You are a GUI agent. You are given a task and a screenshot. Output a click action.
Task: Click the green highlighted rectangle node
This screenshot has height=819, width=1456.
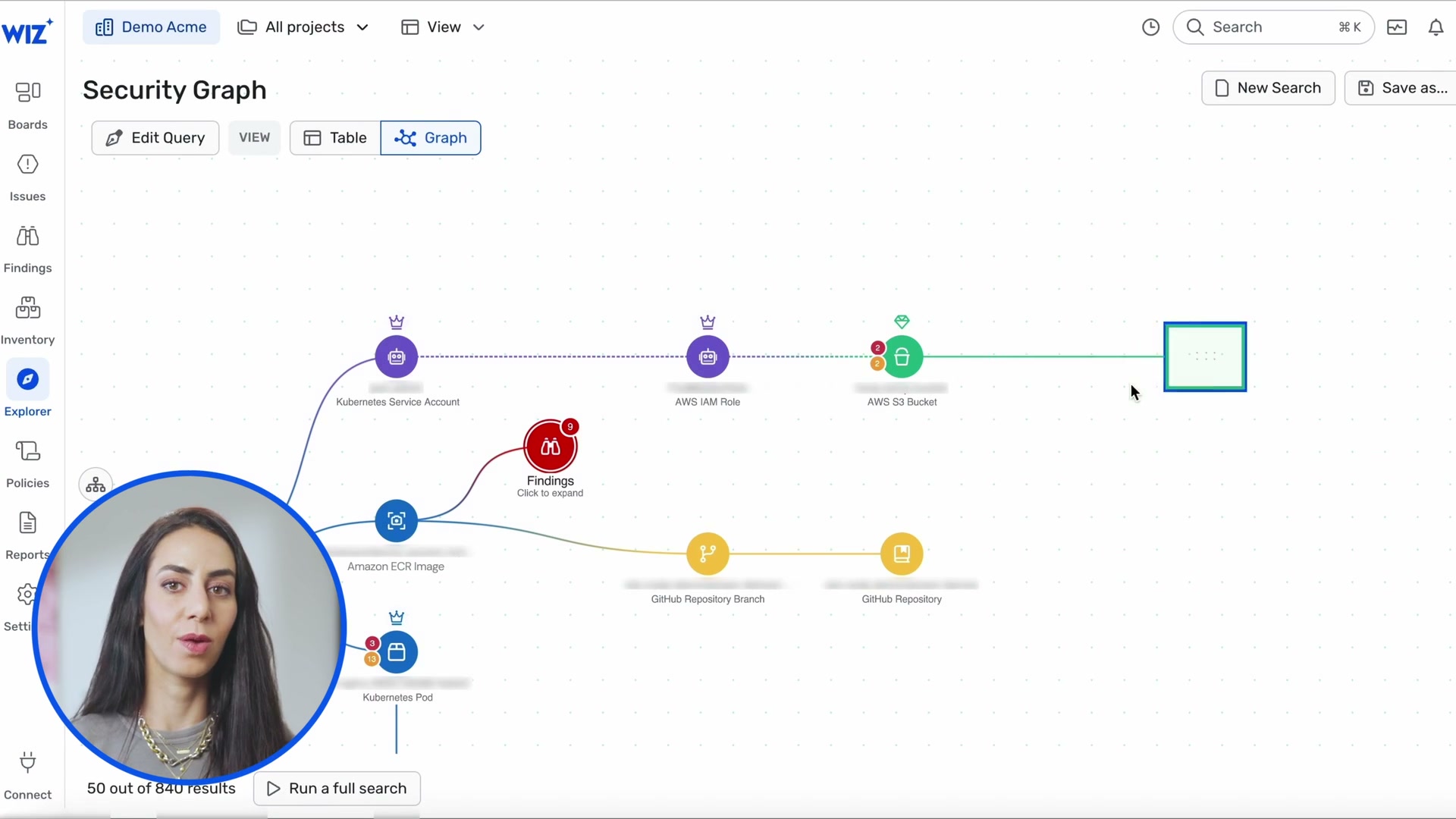pos(1205,356)
